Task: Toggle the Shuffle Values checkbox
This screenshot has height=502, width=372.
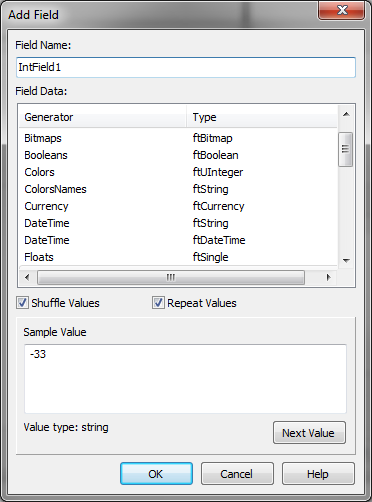Action: pyautogui.click(x=23, y=303)
